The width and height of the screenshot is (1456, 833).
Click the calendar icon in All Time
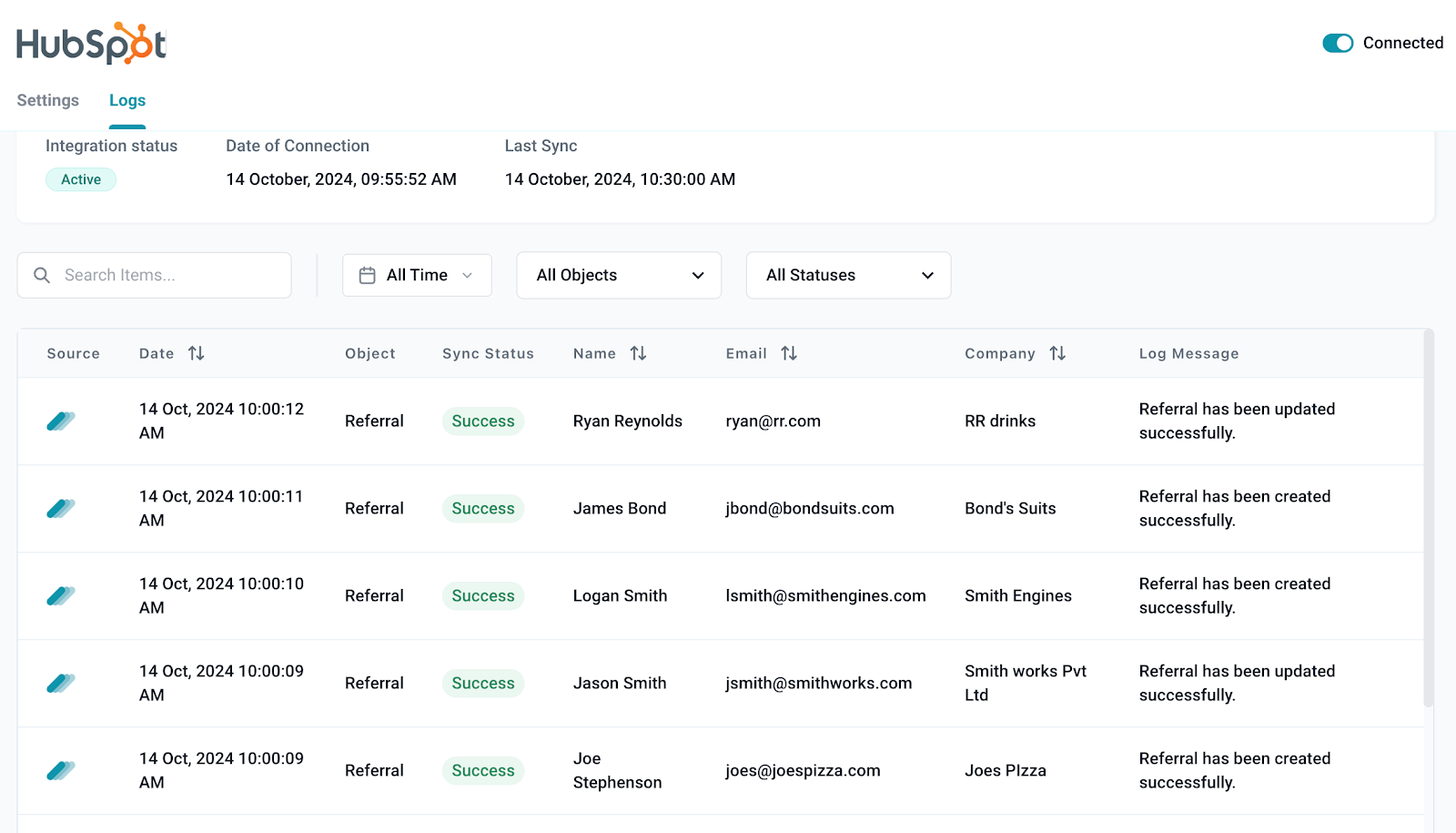click(x=368, y=275)
